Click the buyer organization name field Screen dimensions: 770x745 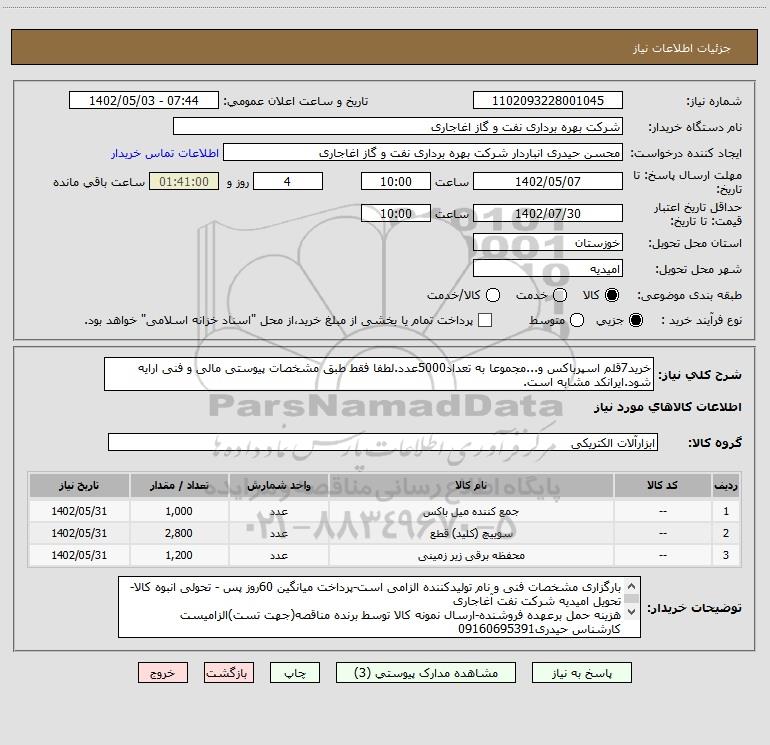[398, 127]
